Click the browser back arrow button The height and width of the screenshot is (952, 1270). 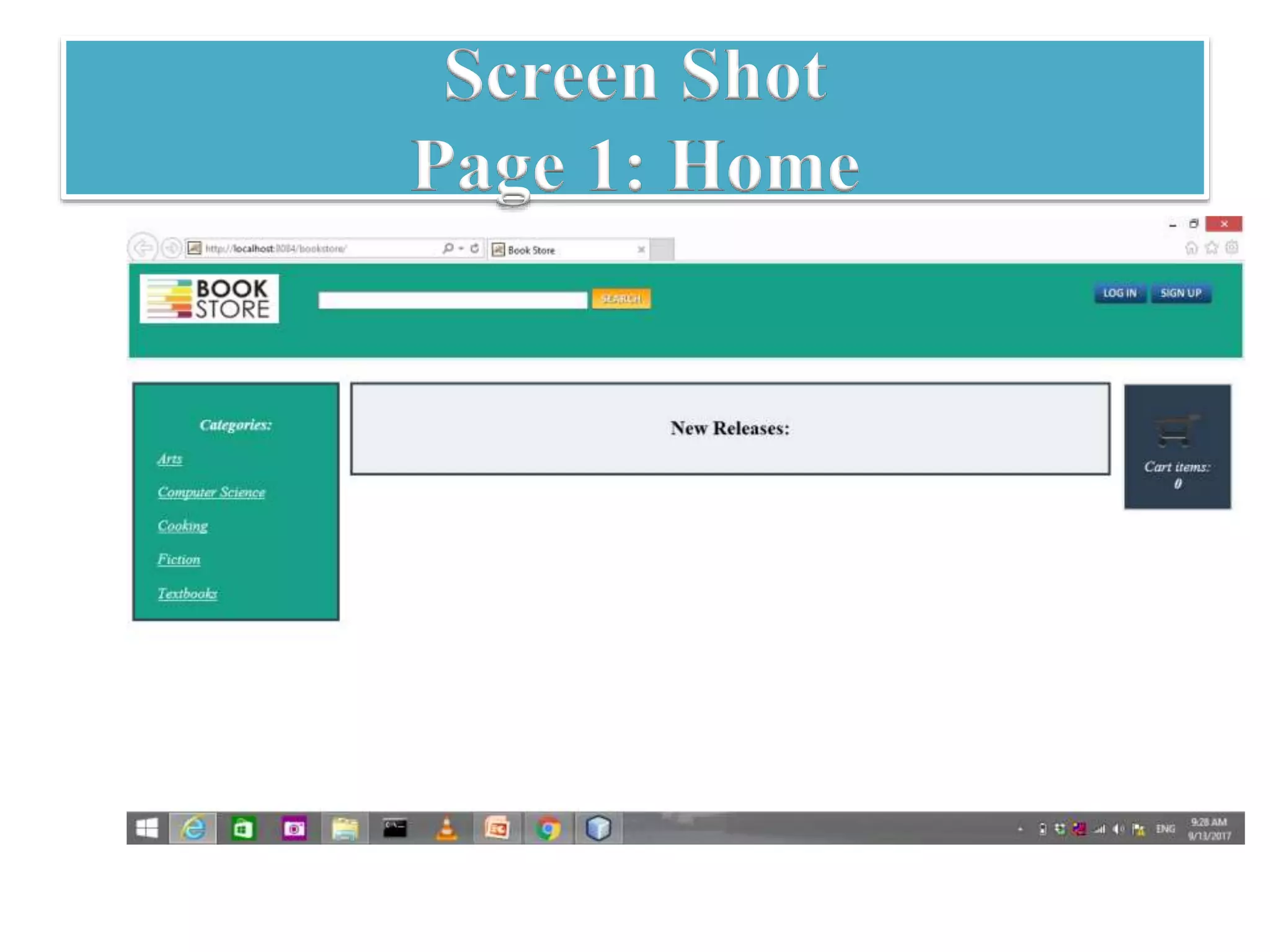click(x=143, y=249)
